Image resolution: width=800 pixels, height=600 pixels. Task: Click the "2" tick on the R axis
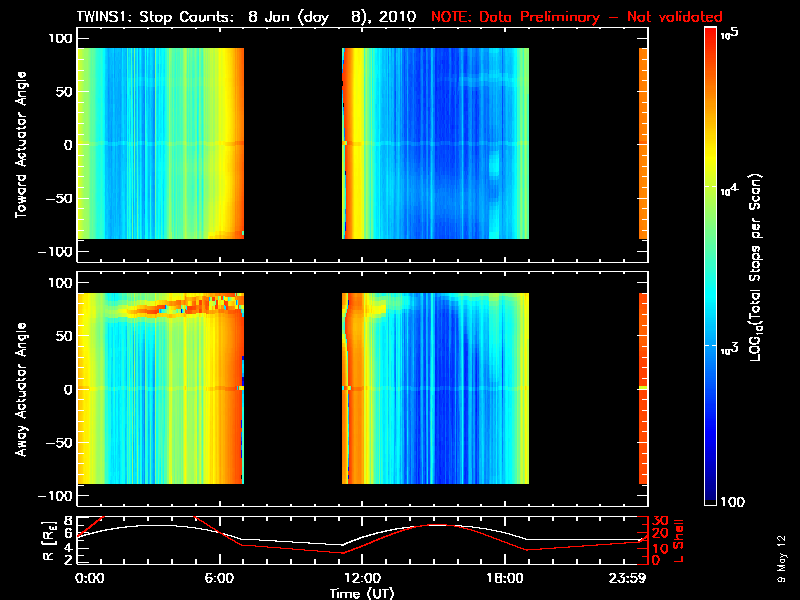[x=67, y=560]
